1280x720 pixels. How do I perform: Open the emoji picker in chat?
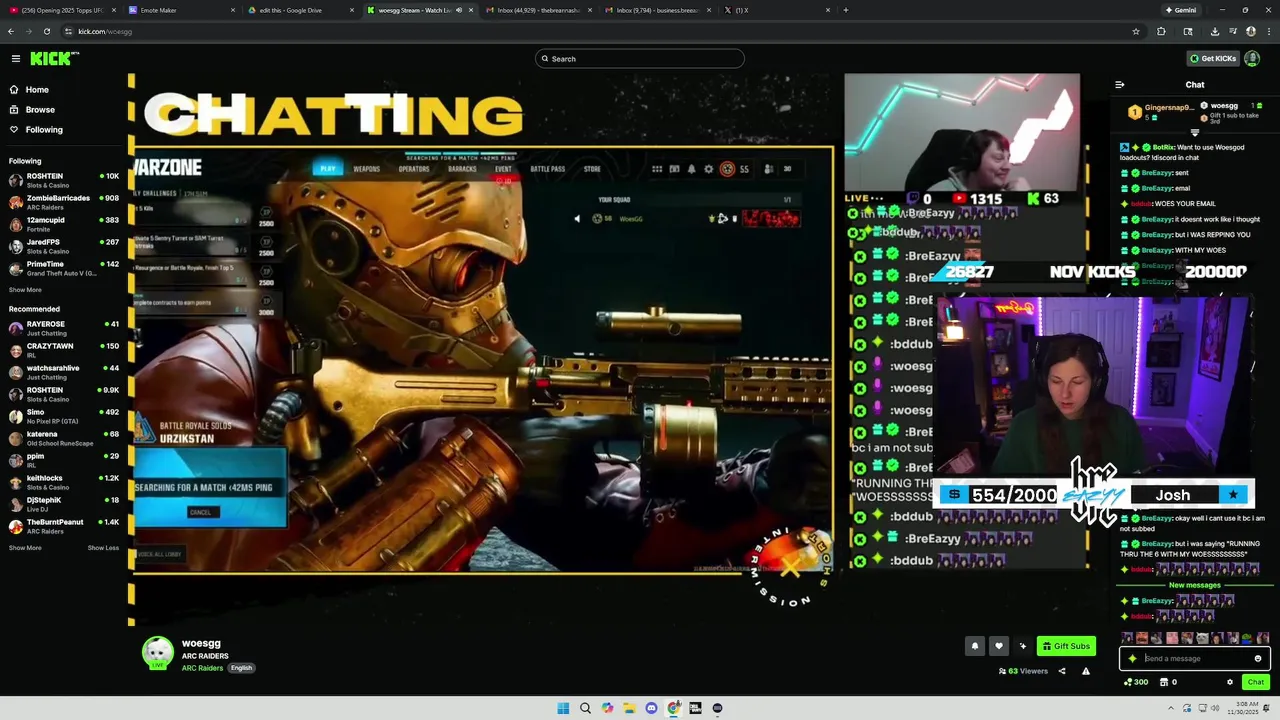click(x=1258, y=659)
